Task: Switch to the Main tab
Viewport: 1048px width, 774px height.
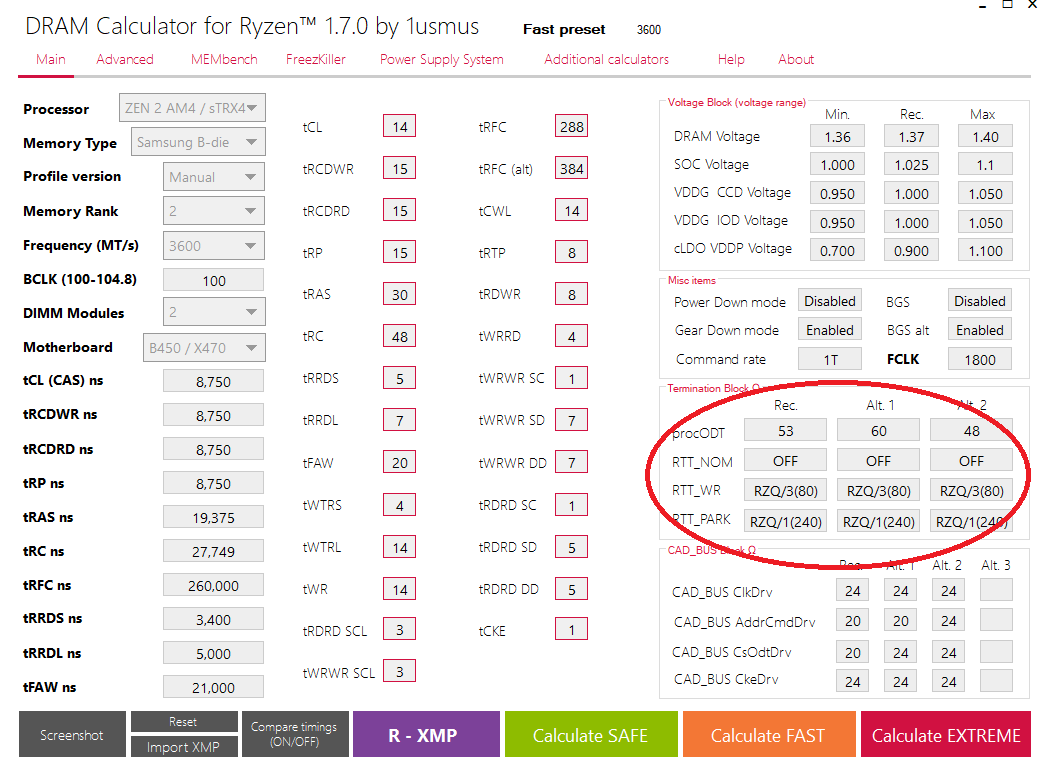Action: pos(51,59)
